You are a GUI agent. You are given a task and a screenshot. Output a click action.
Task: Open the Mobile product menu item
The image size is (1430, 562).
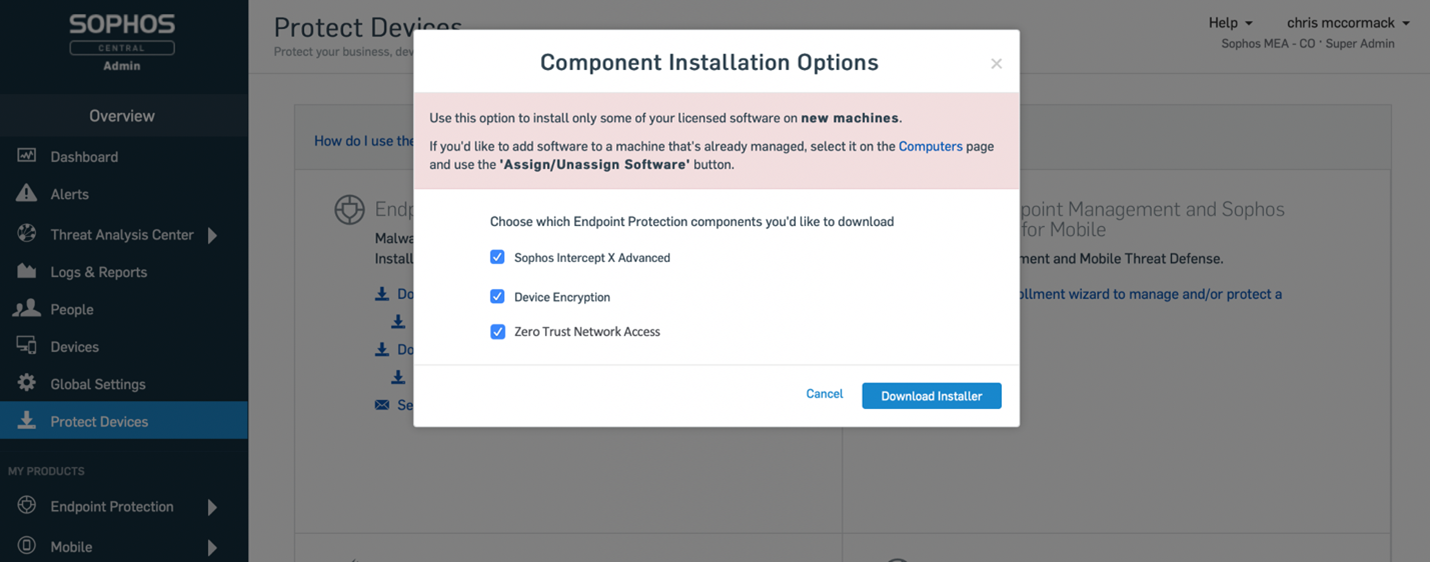(72, 547)
